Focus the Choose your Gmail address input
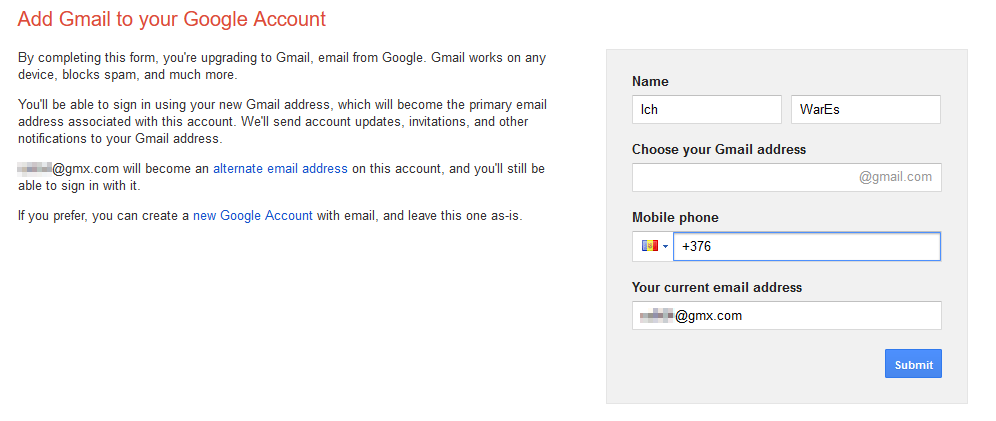Viewport: 996px width, 421px height. point(740,177)
